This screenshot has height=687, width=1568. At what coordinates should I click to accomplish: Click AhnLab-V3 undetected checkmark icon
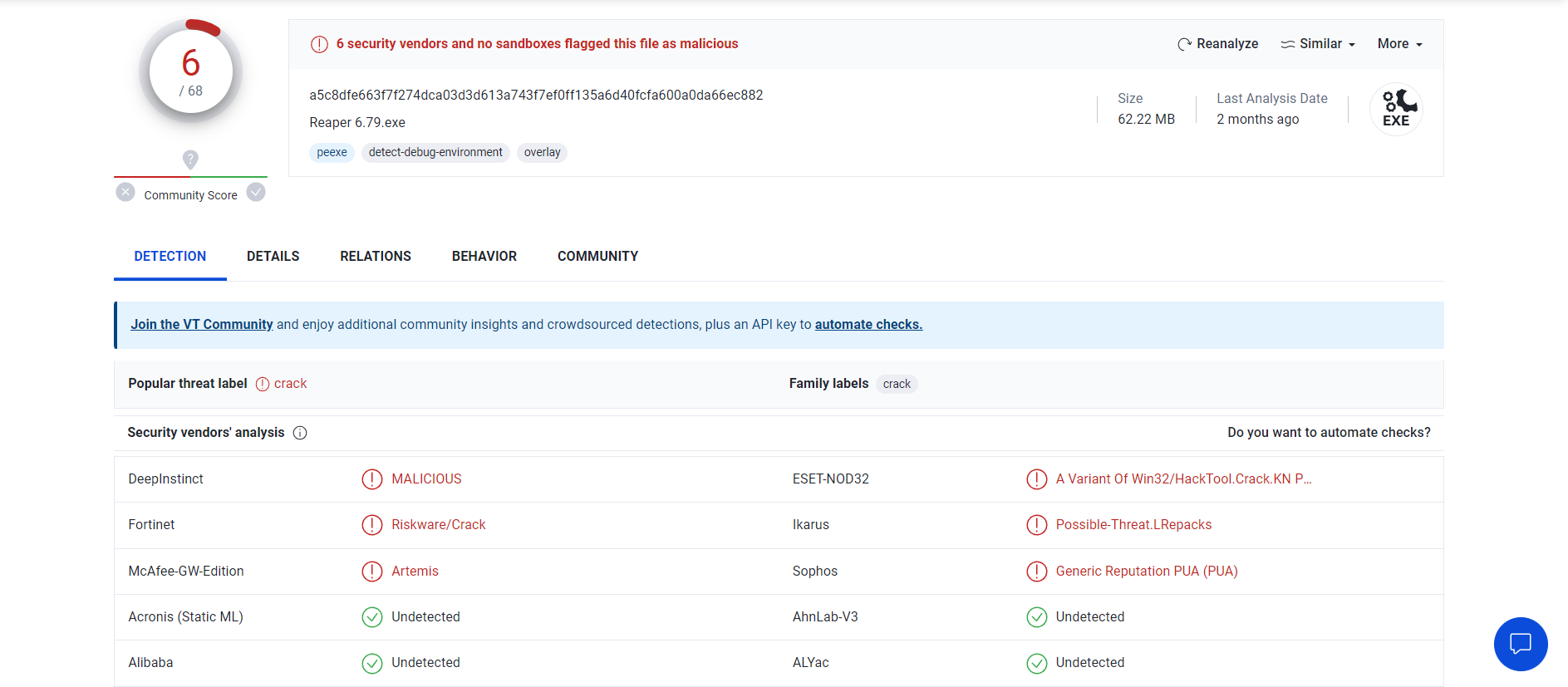(1037, 617)
